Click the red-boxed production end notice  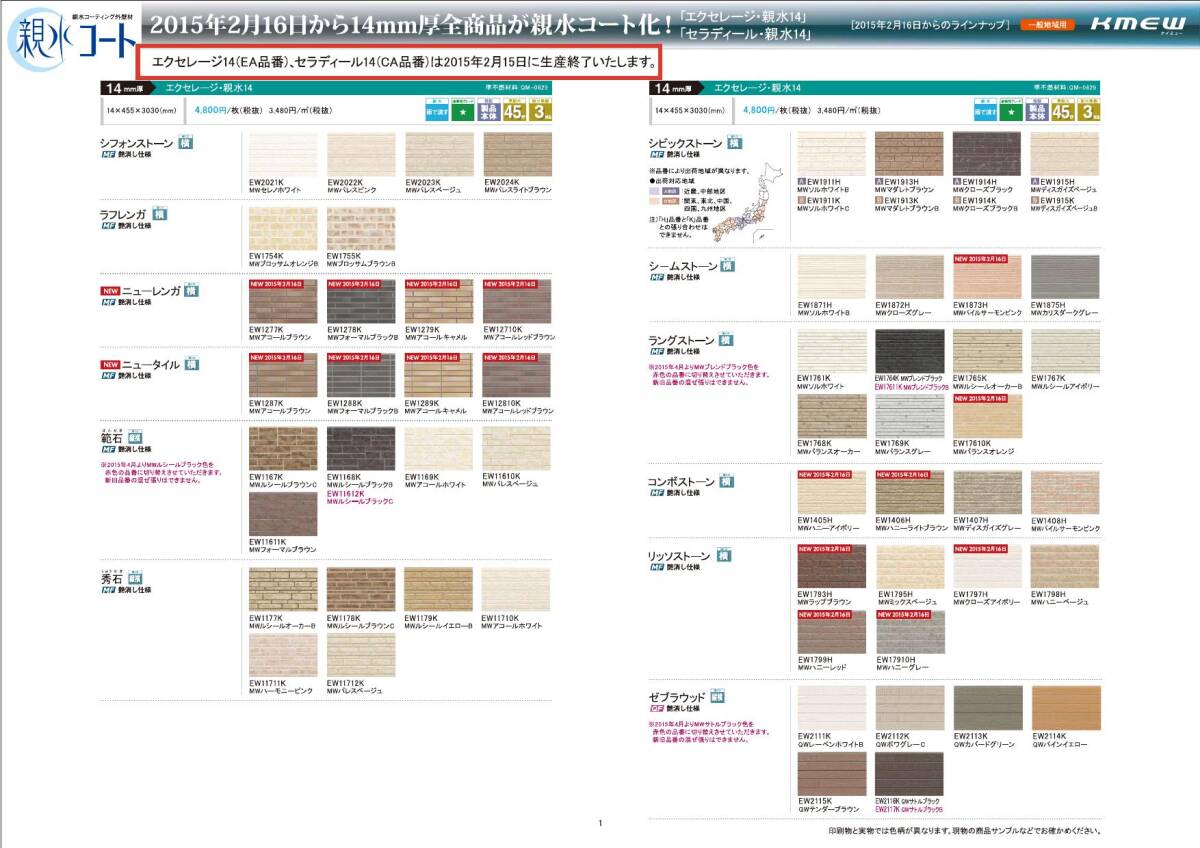tap(398, 63)
